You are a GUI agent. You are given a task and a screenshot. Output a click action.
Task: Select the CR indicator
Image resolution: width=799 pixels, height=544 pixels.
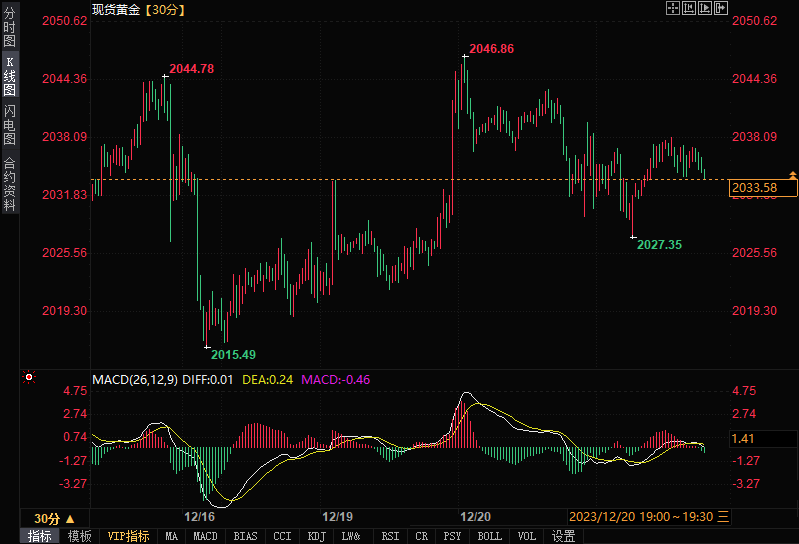coord(421,536)
